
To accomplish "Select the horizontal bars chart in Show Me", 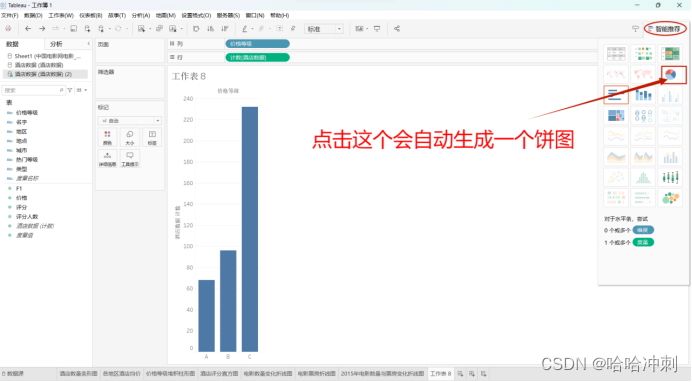I will click(x=616, y=94).
